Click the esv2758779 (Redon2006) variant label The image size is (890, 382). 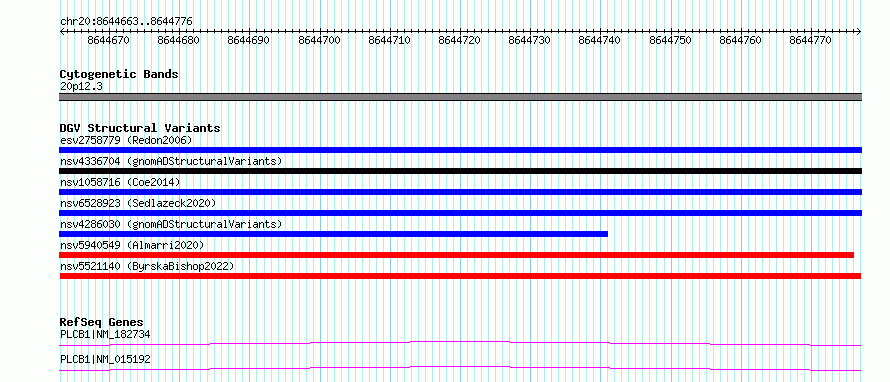[x=126, y=140]
